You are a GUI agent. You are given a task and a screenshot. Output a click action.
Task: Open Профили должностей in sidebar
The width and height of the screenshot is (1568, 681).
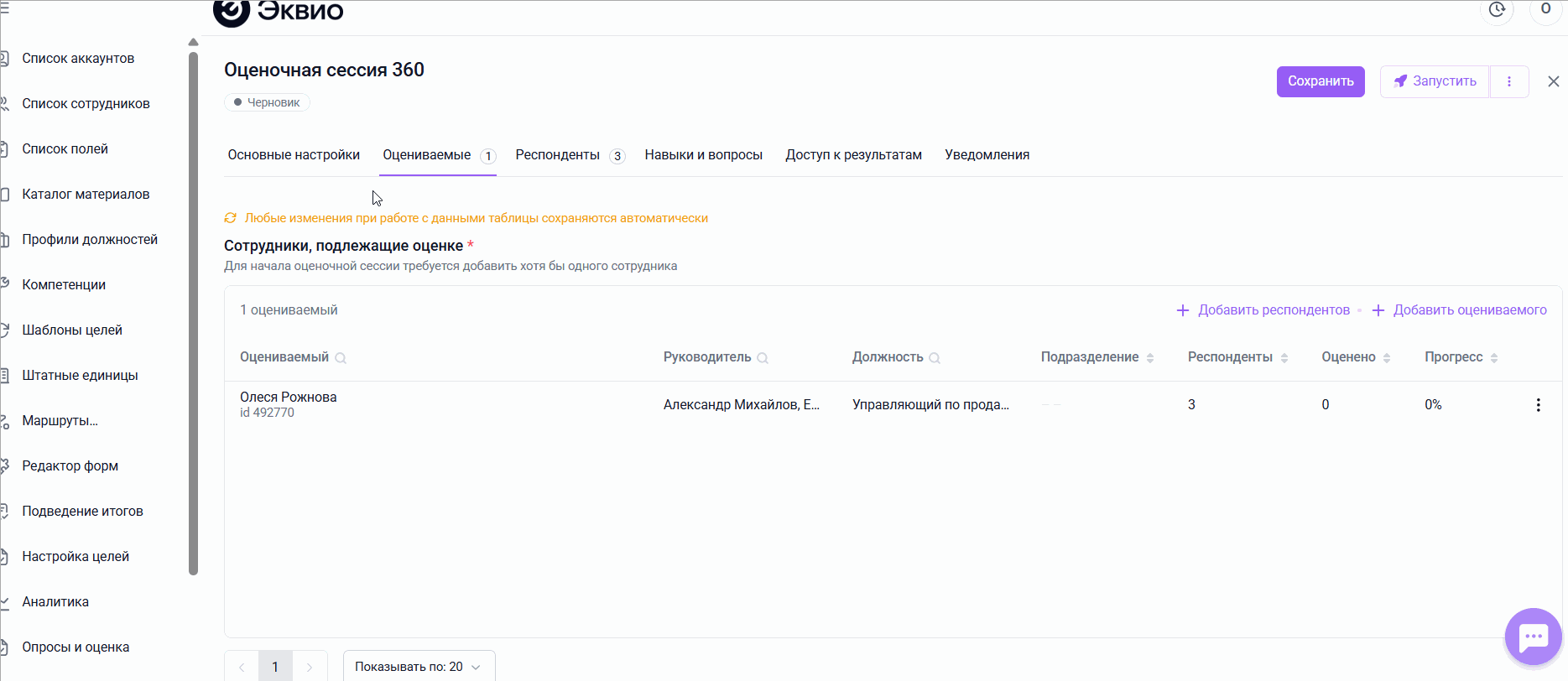[x=90, y=240]
